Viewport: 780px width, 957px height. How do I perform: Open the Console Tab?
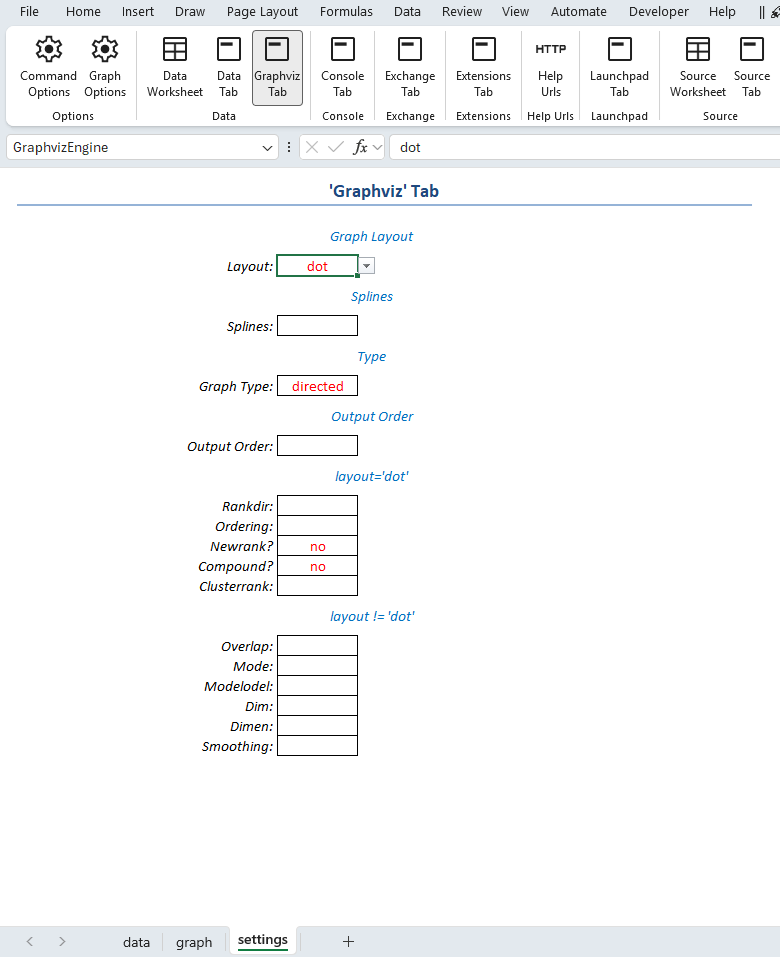(x=342, y=67)
